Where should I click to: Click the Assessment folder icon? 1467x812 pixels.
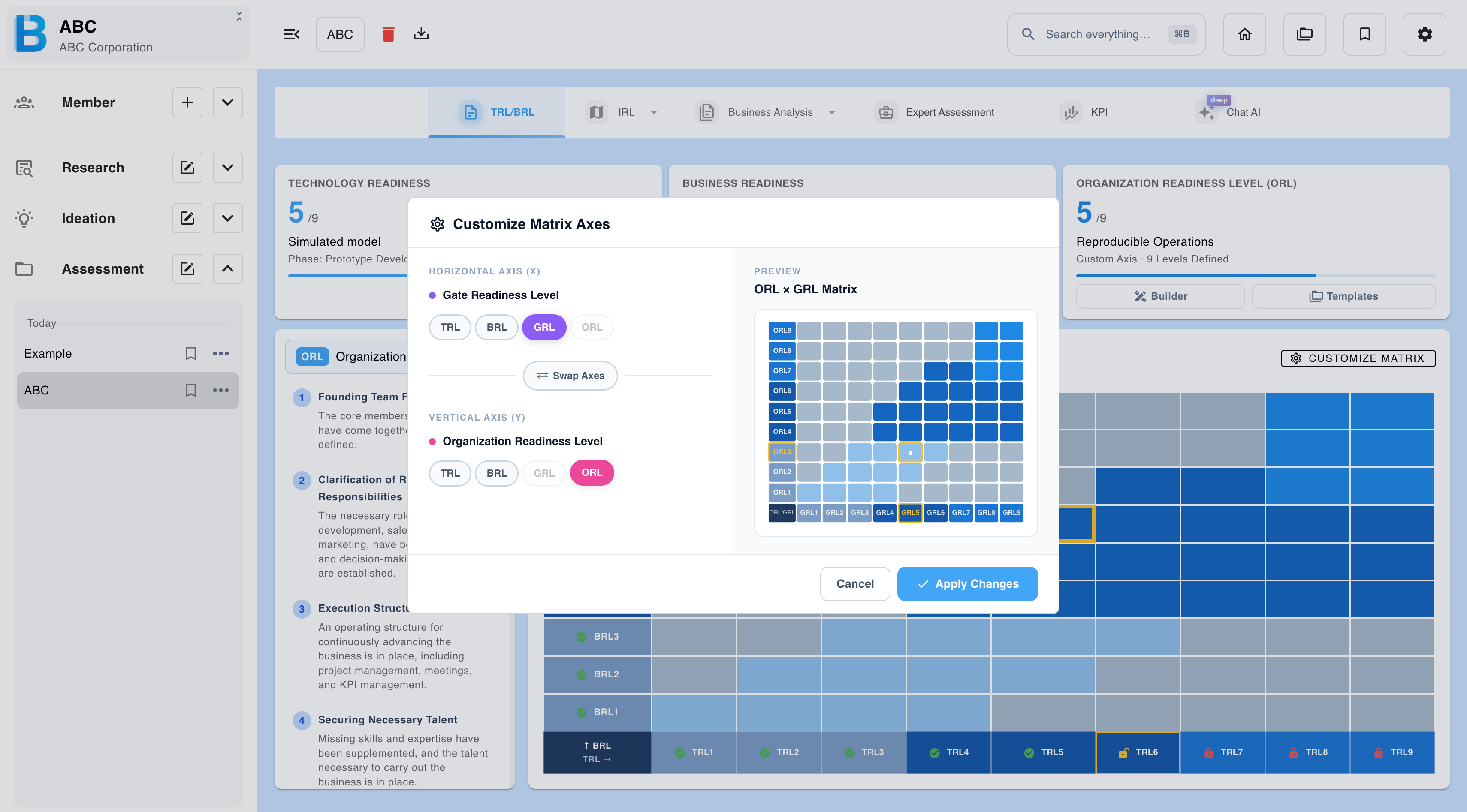pos(24,268)
